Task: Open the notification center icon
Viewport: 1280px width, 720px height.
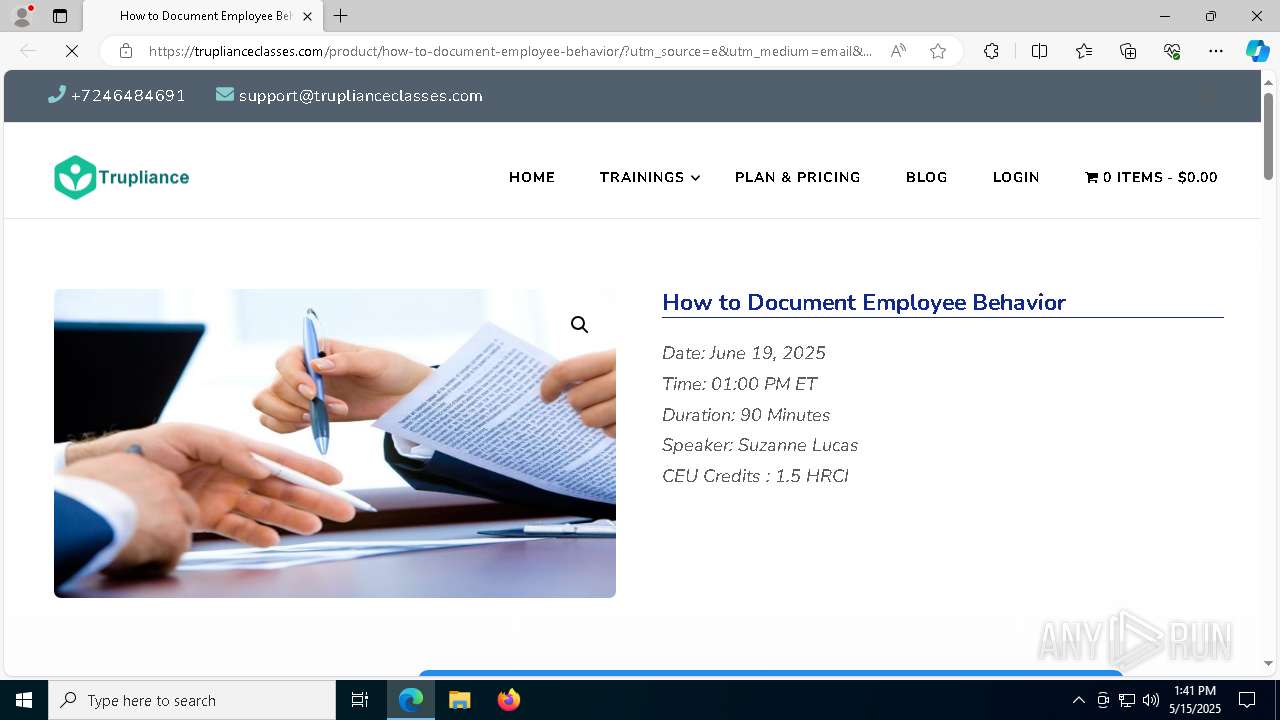Action: pos(1247,700)
